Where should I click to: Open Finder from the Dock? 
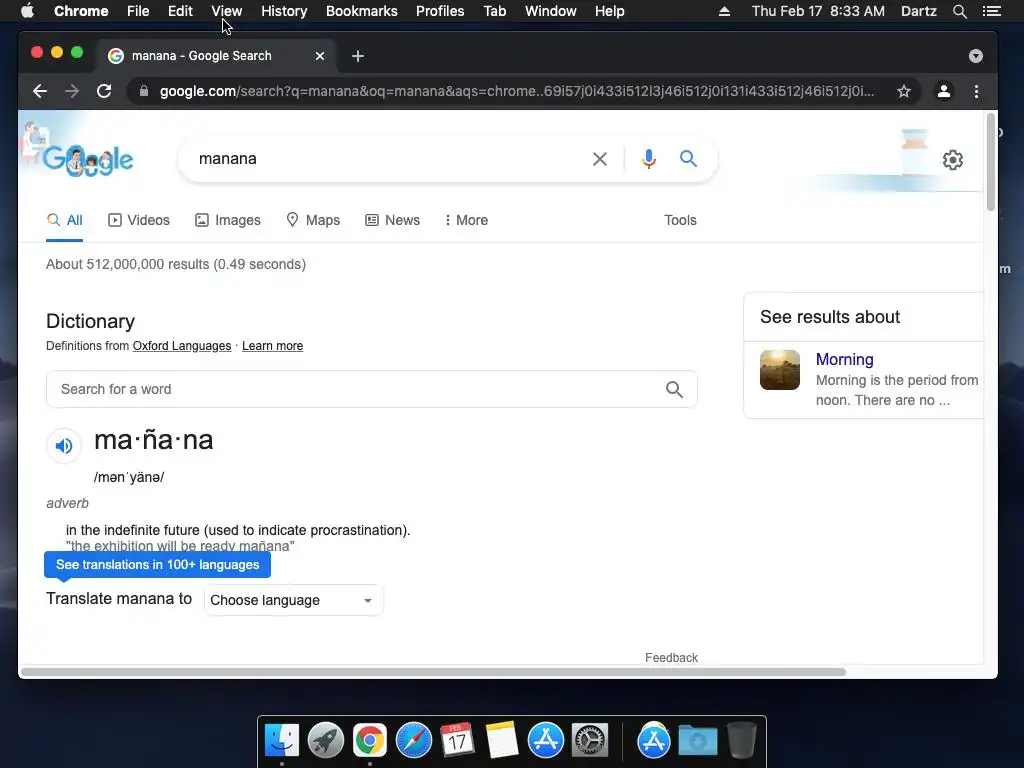click(281, 741)
